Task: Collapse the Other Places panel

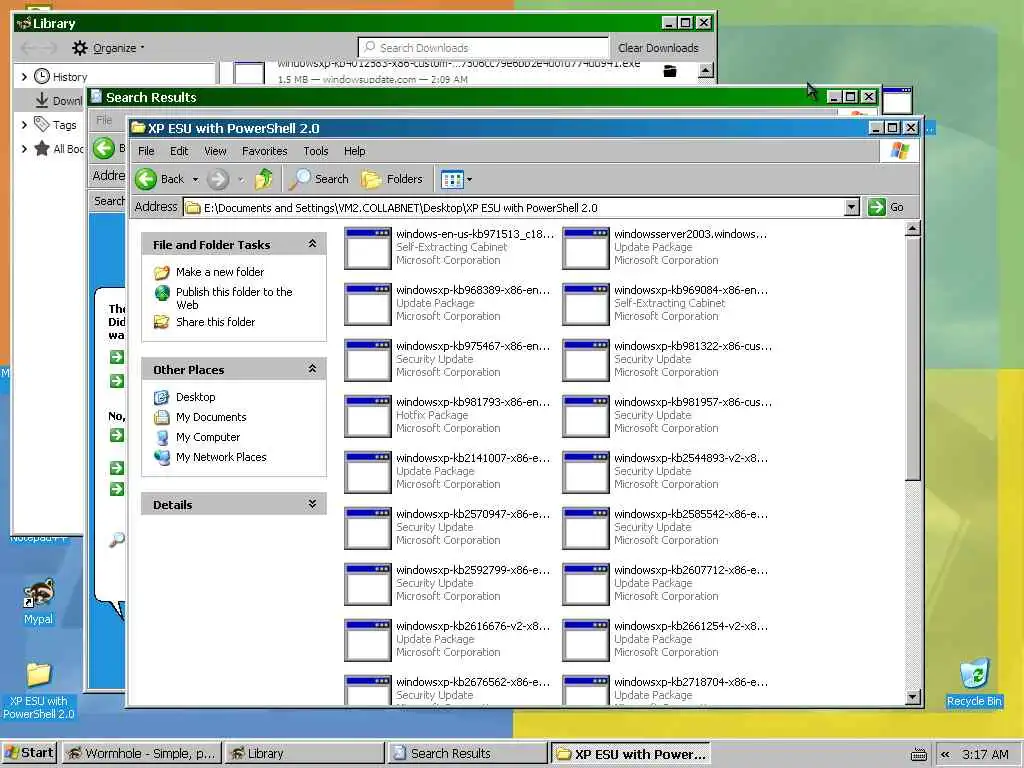Action: (312, 369)
